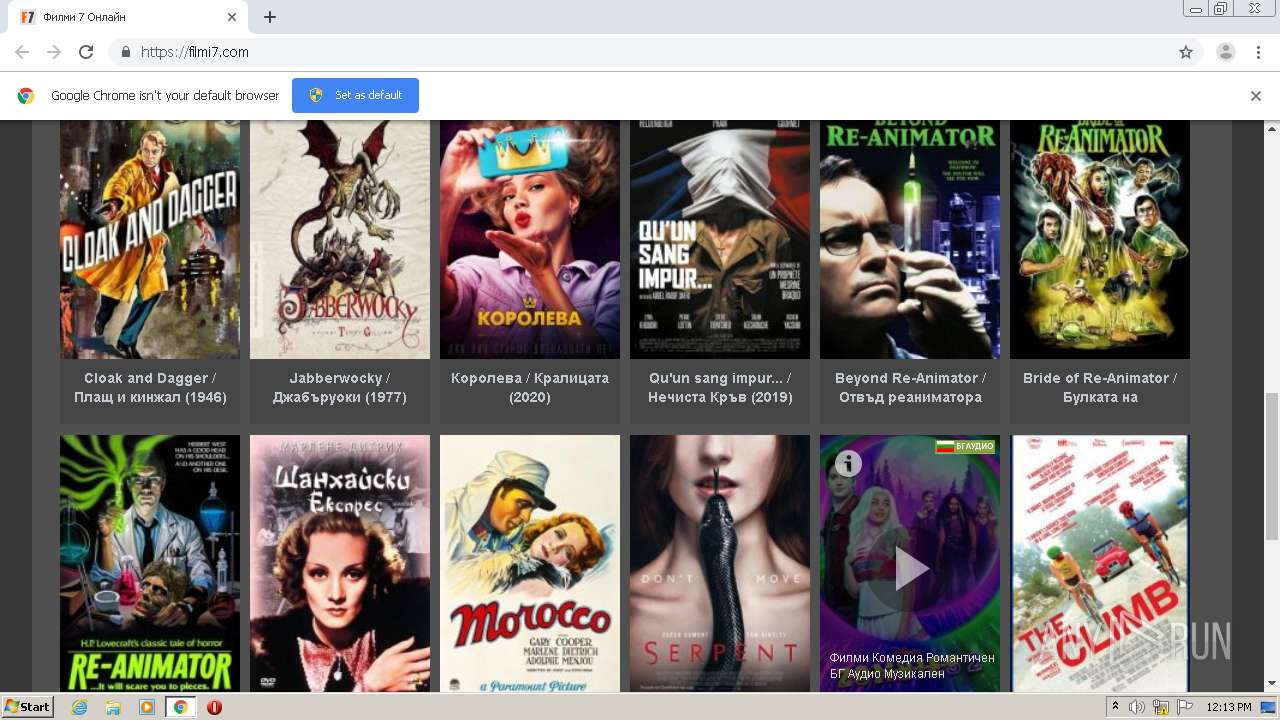Switch to Chrome taskbar button
This screenshot has height=720, width=1280.
181,707
